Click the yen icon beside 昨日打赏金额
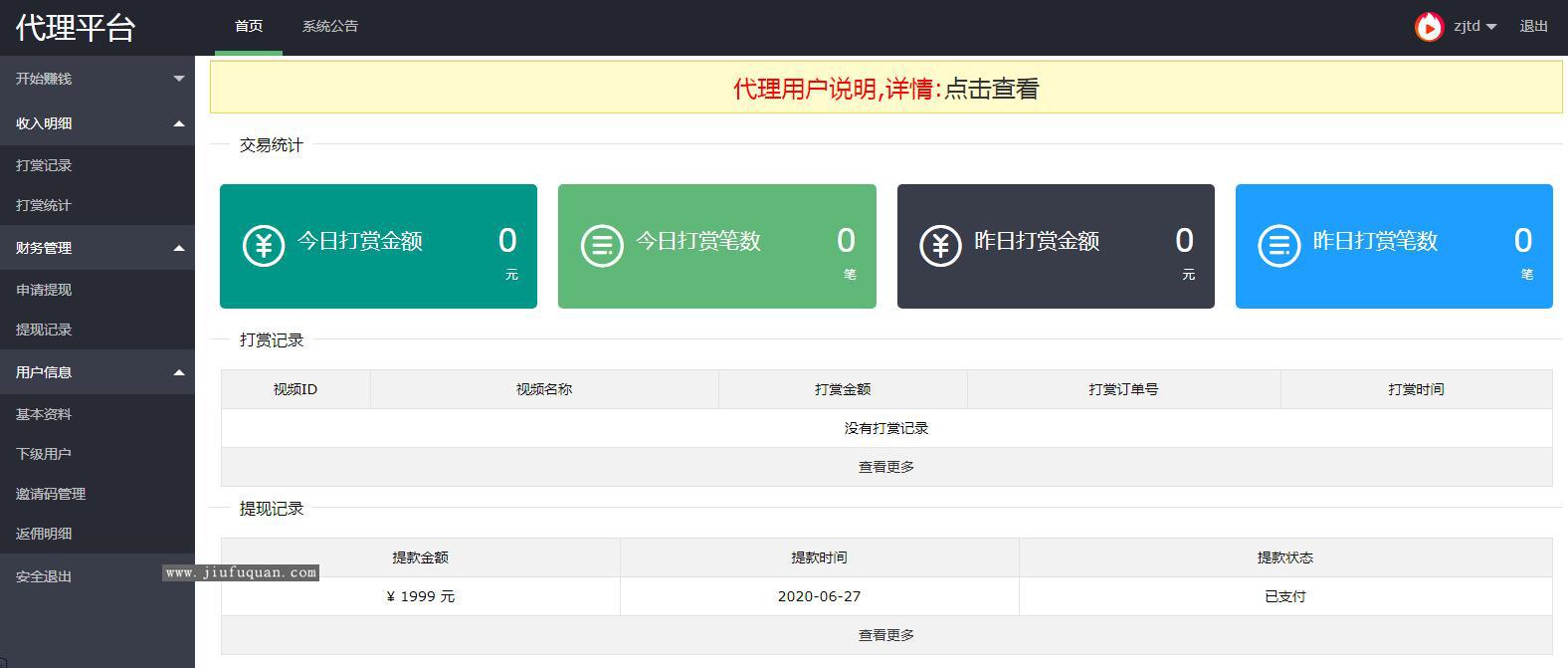This screenshot has height=668, width=1568. 940,244
